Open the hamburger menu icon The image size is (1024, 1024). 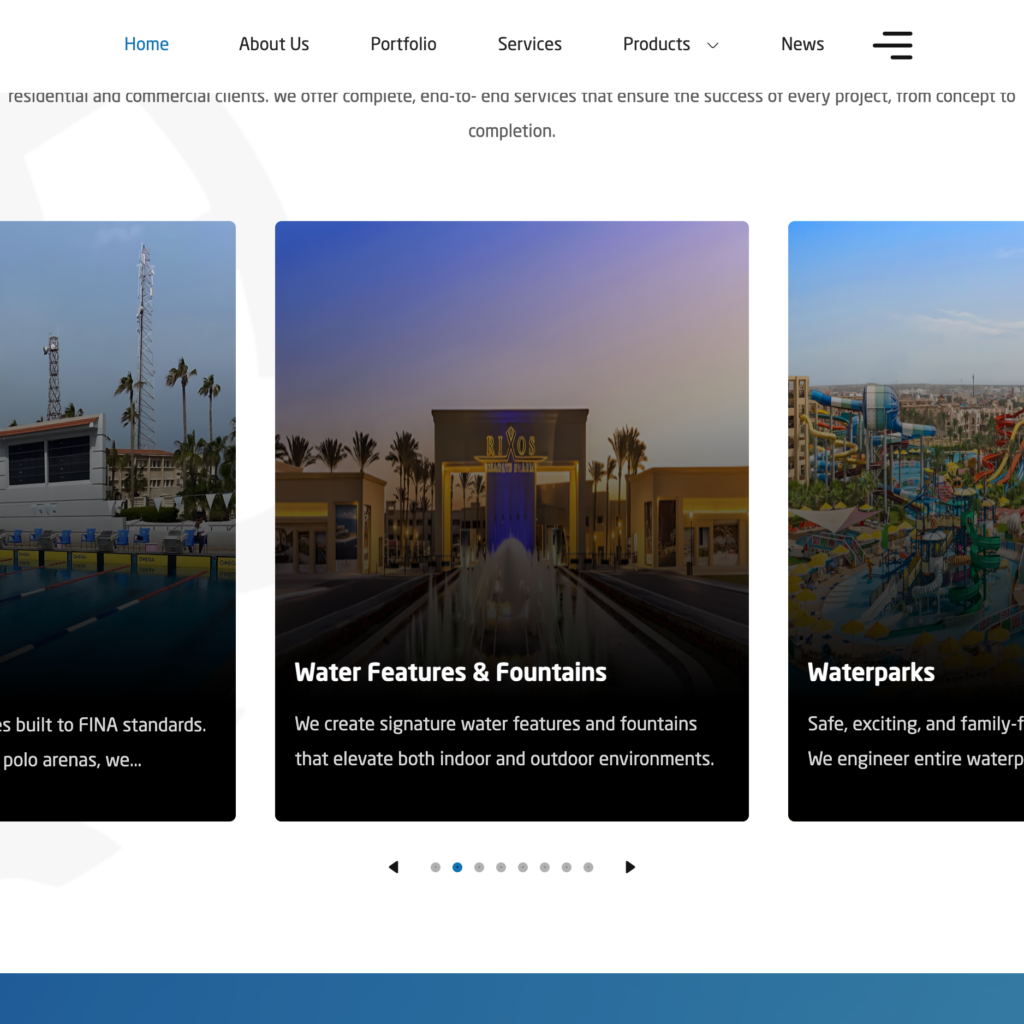[892, 45]
